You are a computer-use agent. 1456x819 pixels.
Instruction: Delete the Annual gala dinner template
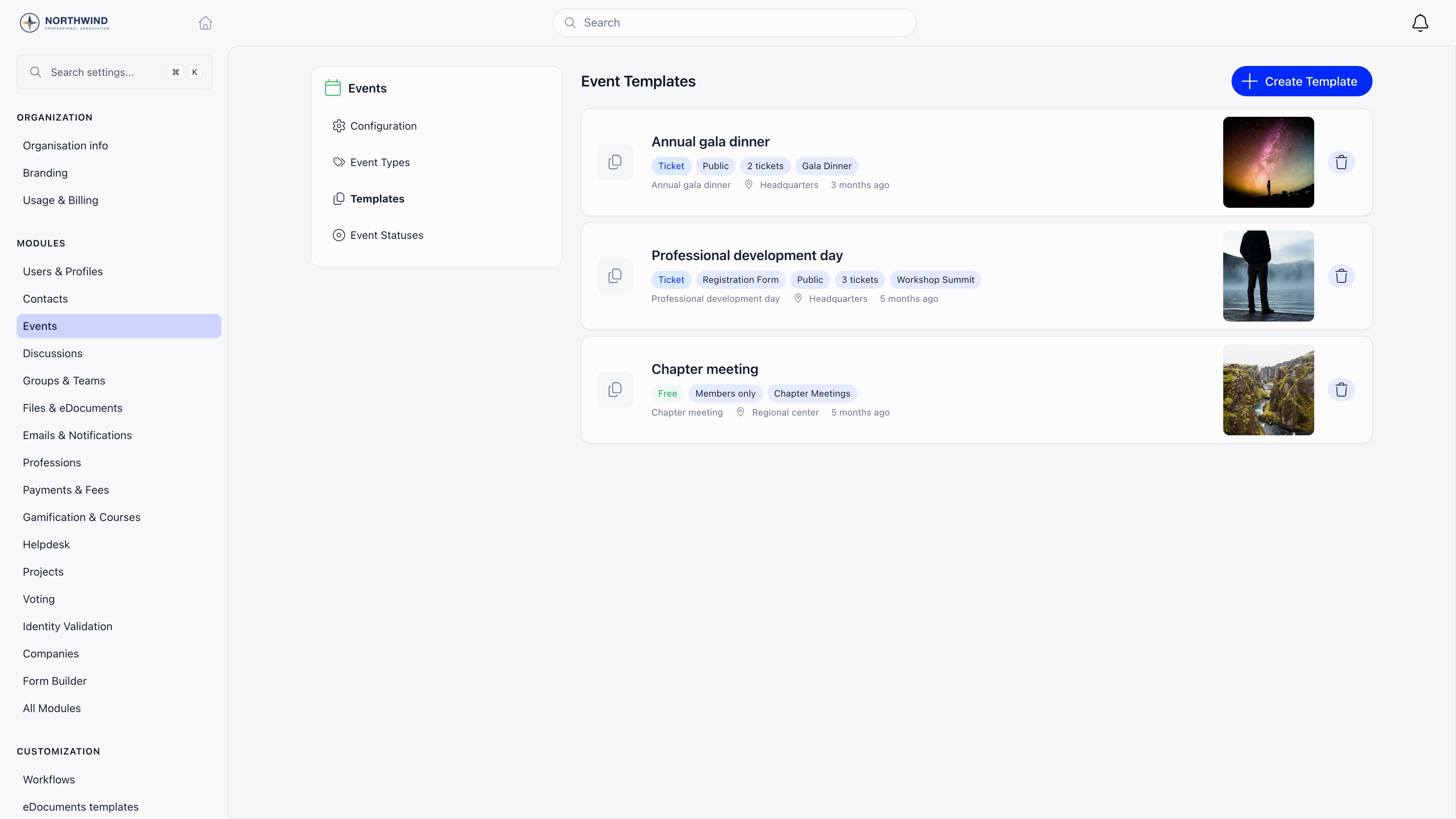tap(1341, 162)
